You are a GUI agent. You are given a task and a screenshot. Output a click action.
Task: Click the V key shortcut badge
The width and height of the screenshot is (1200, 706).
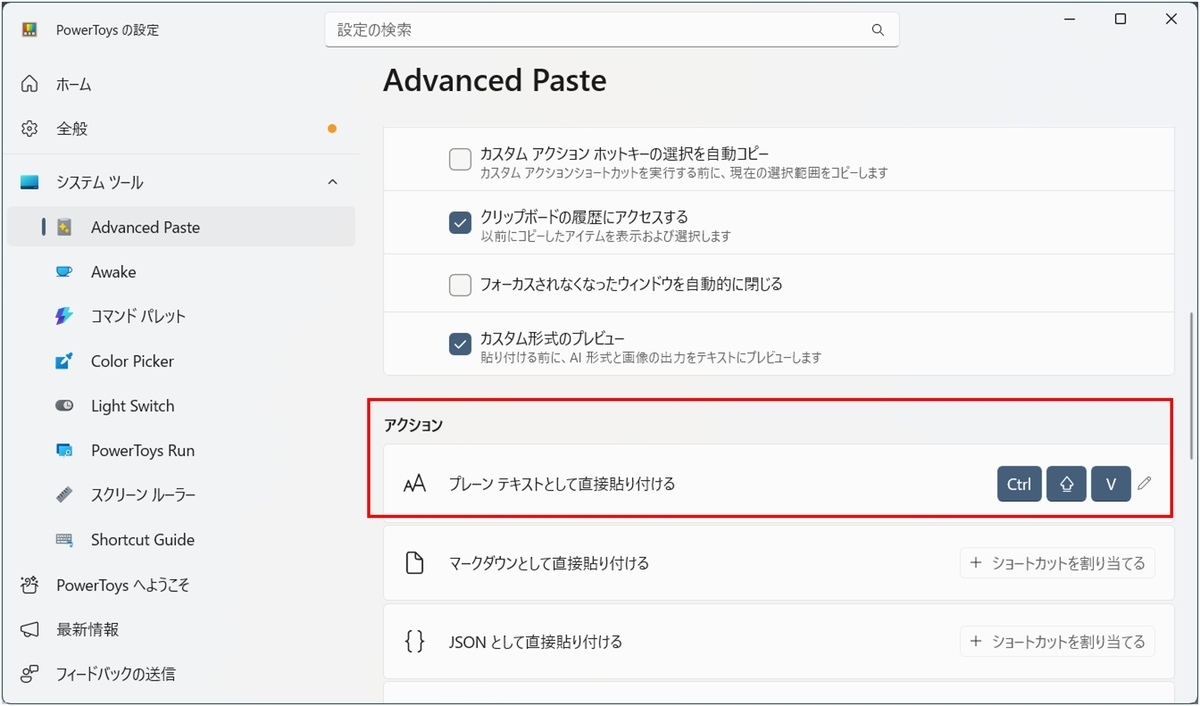coord(1111,484)
